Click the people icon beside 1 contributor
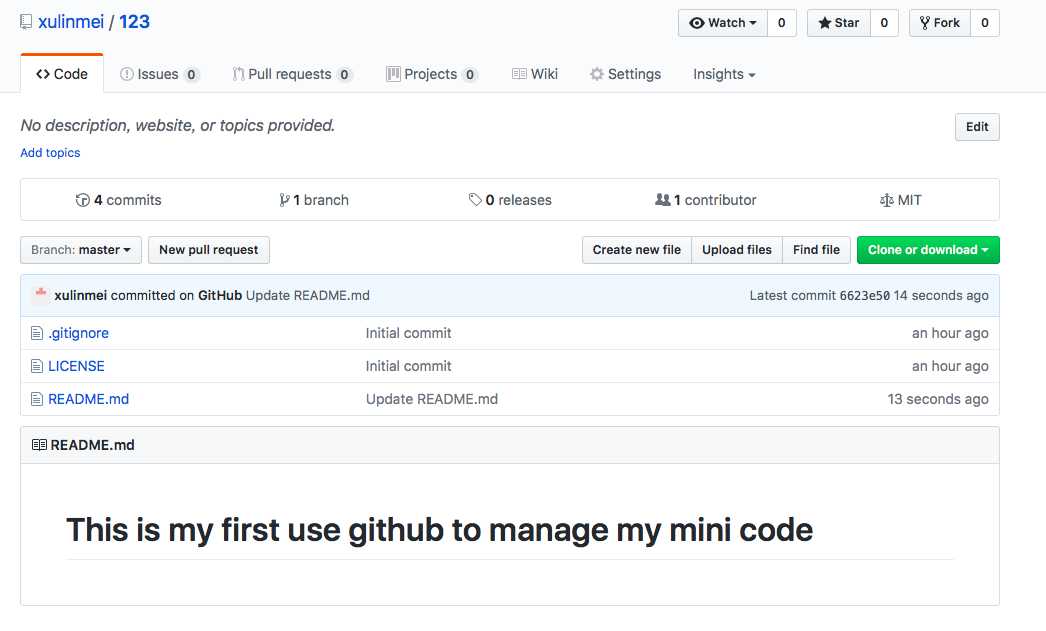The image size is (1046, 631). (x=662, y=199)
